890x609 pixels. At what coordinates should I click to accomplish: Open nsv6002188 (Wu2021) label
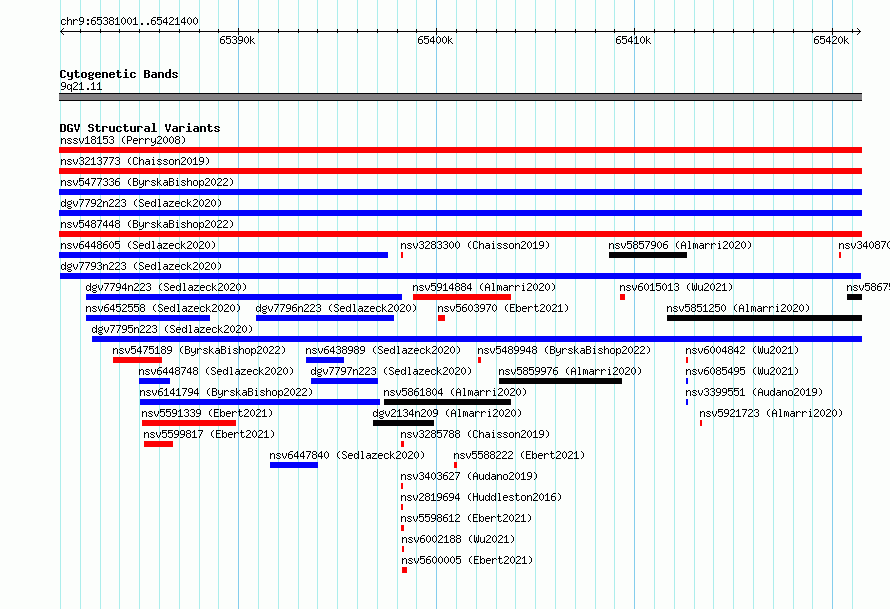(x=458, y=539)
